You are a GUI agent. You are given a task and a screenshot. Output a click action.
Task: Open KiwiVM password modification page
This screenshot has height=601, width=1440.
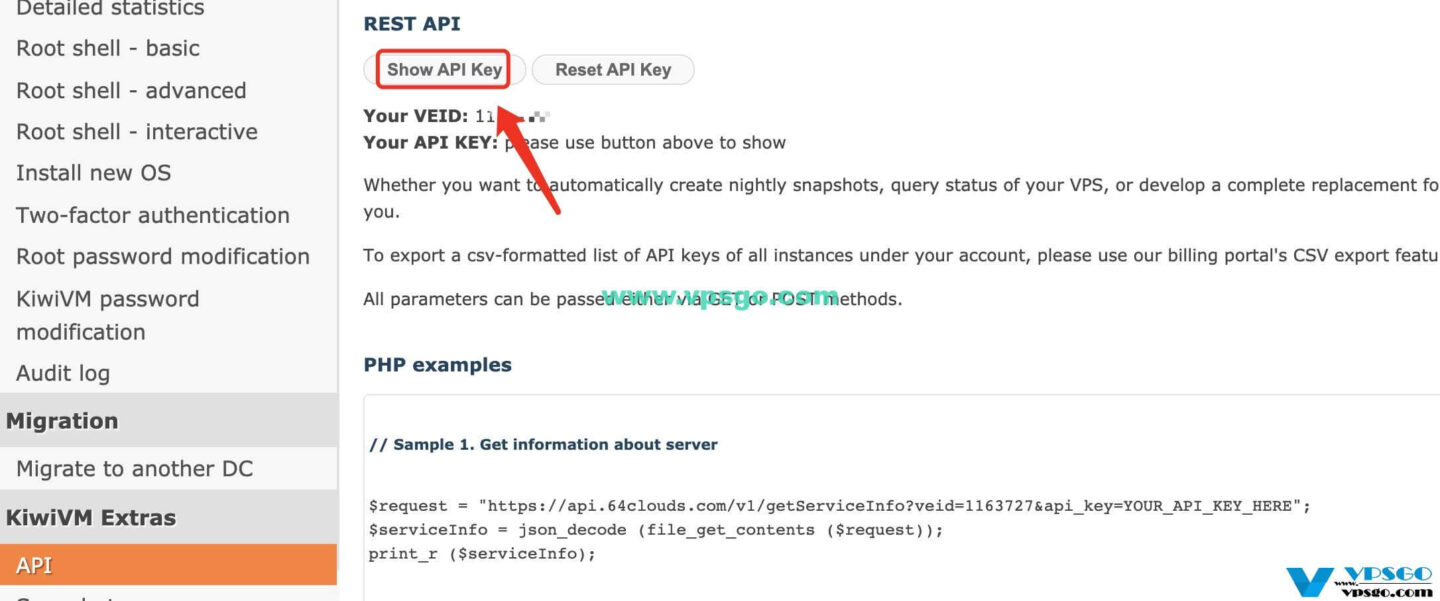coord(108,315)
